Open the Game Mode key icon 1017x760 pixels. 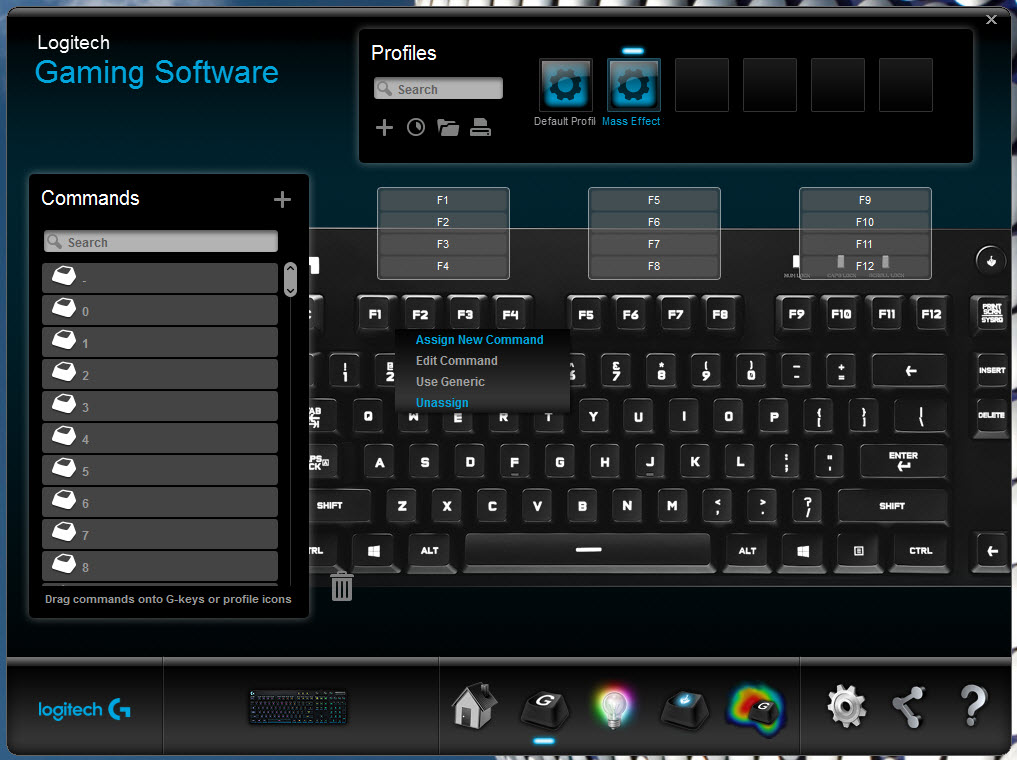(684, 709)
